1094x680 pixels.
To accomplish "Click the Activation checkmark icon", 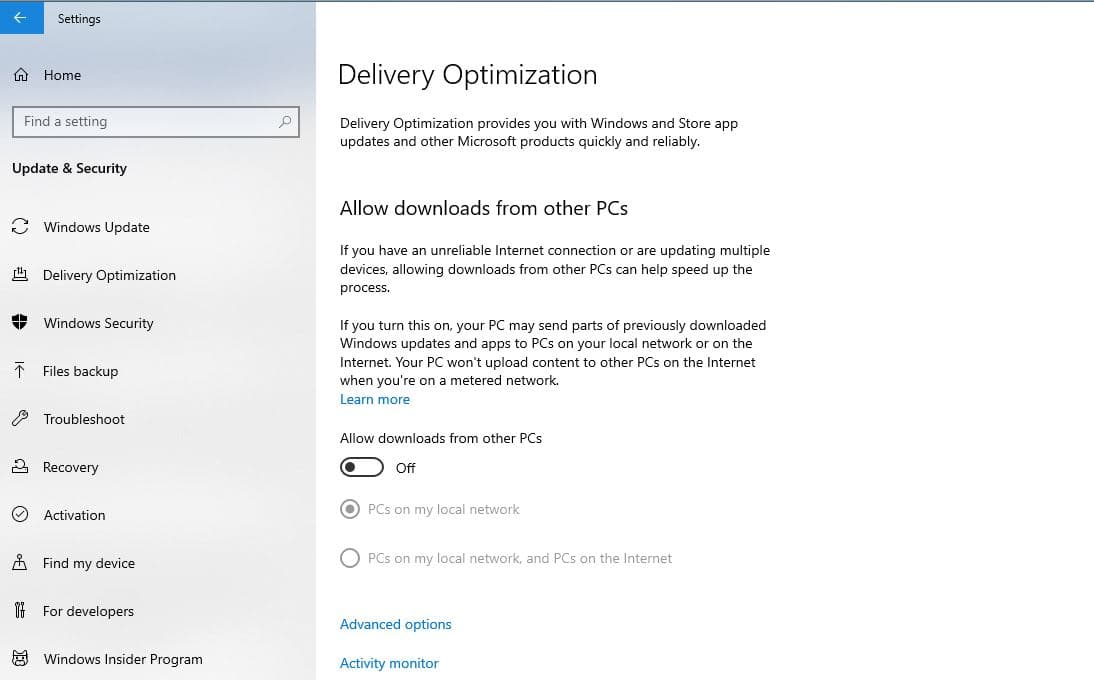I will 20,515.
